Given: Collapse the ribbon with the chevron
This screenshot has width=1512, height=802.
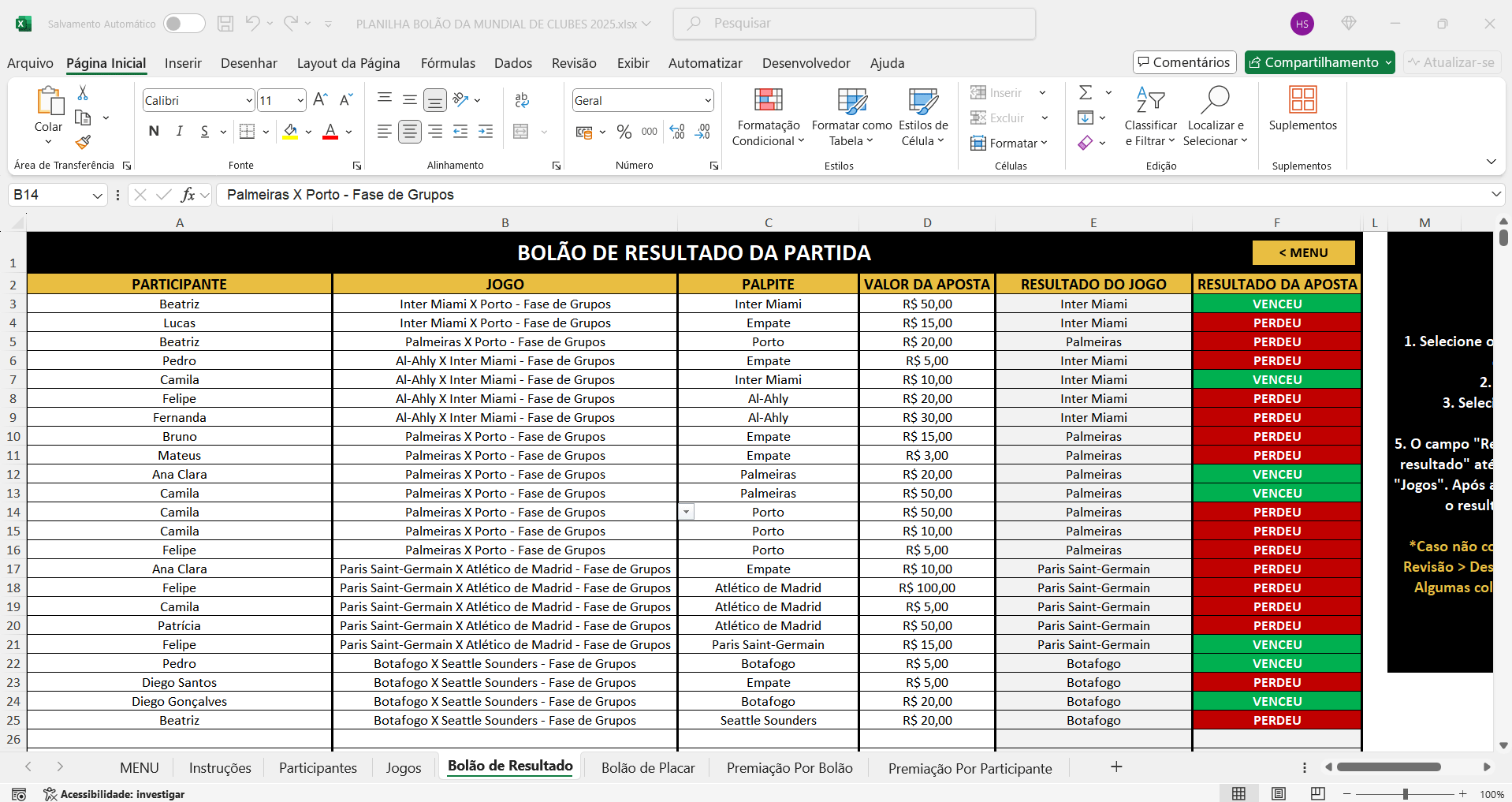Looking at the screenshot, I should click(x=1491, y=162).
